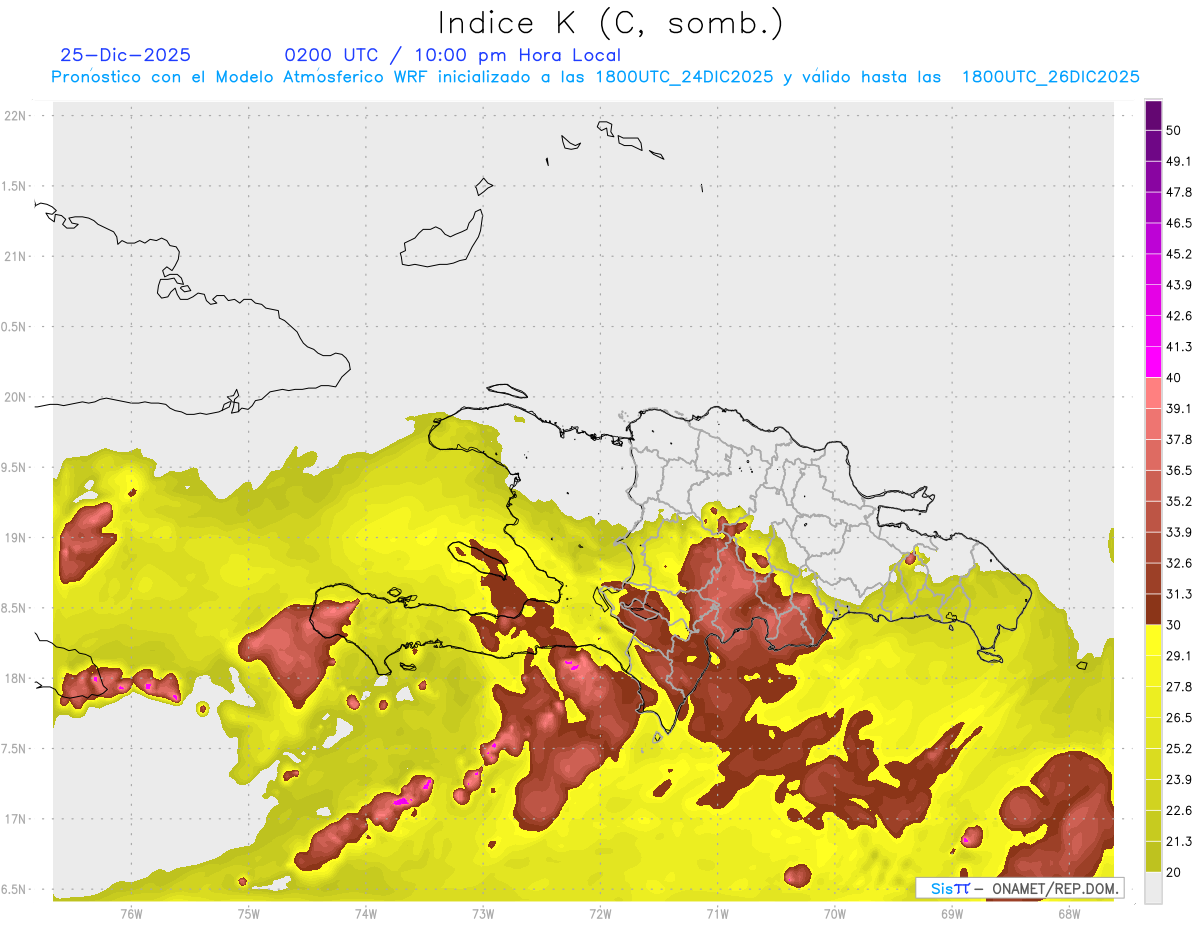Click the colorbar value '23.9'
Image resolution: width=1200 pixels, height=927 pixels.
(x=1179, y=780)
